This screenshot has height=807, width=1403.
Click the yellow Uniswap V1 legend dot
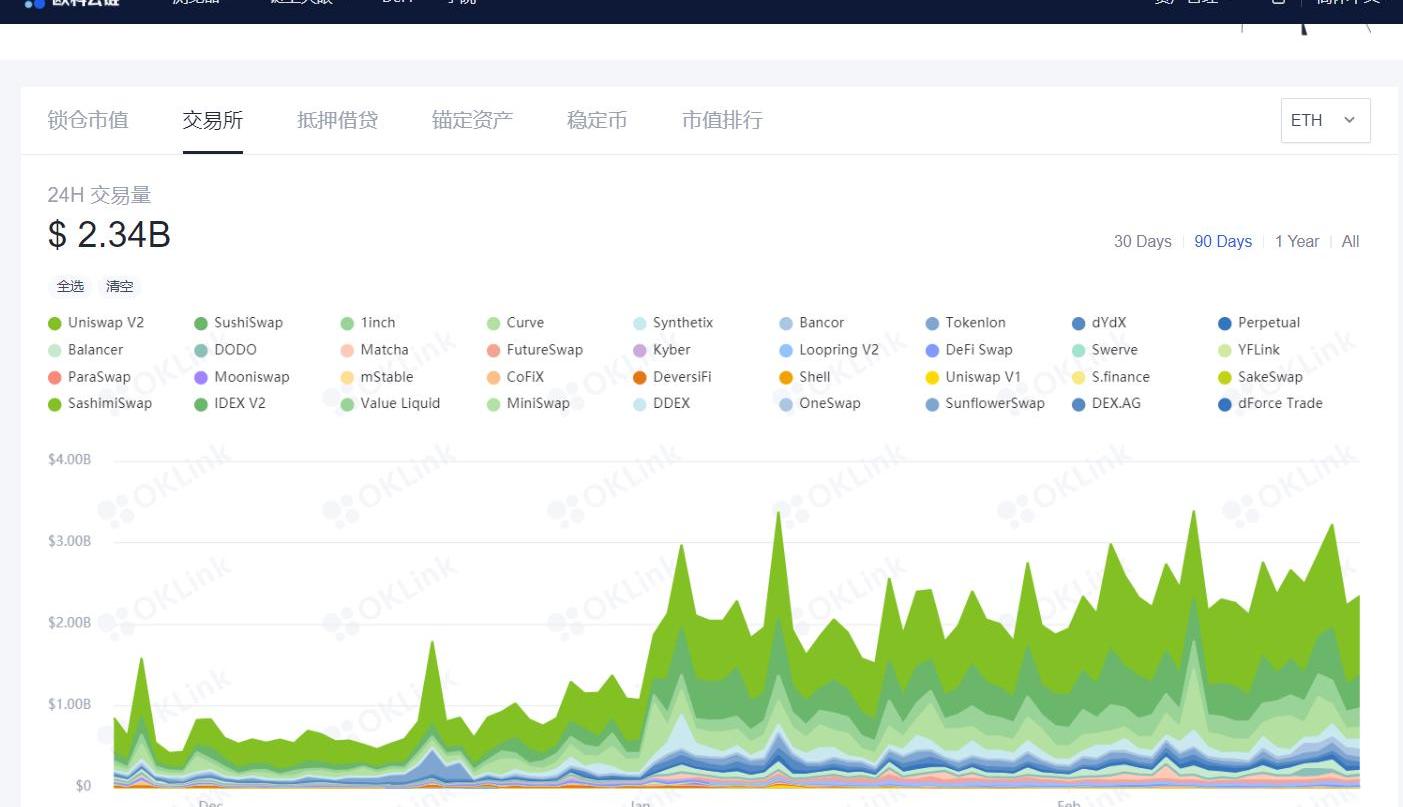tap(932, 378)
